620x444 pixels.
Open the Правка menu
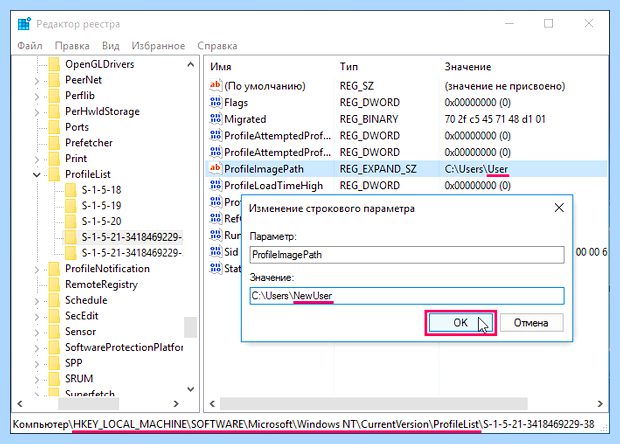(x=72, y=46)
